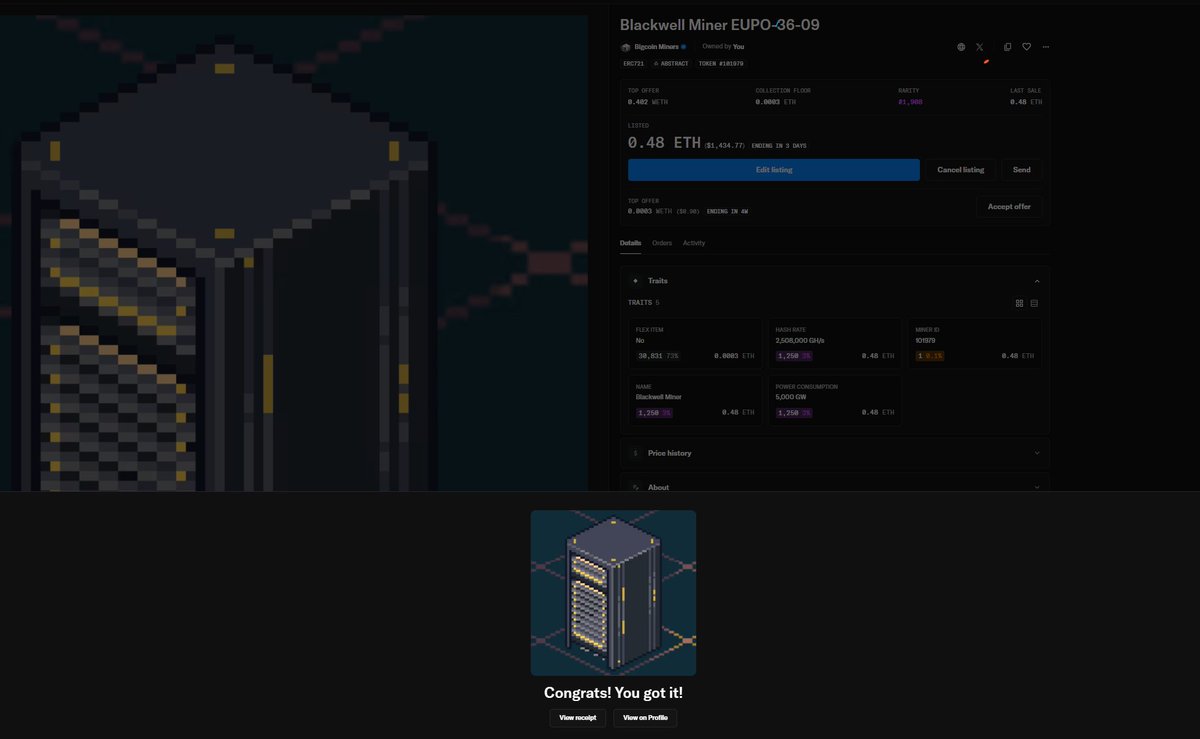Expand the Price history section
This screenshot has width=1200, height=739.
[x=1037, y=452]
